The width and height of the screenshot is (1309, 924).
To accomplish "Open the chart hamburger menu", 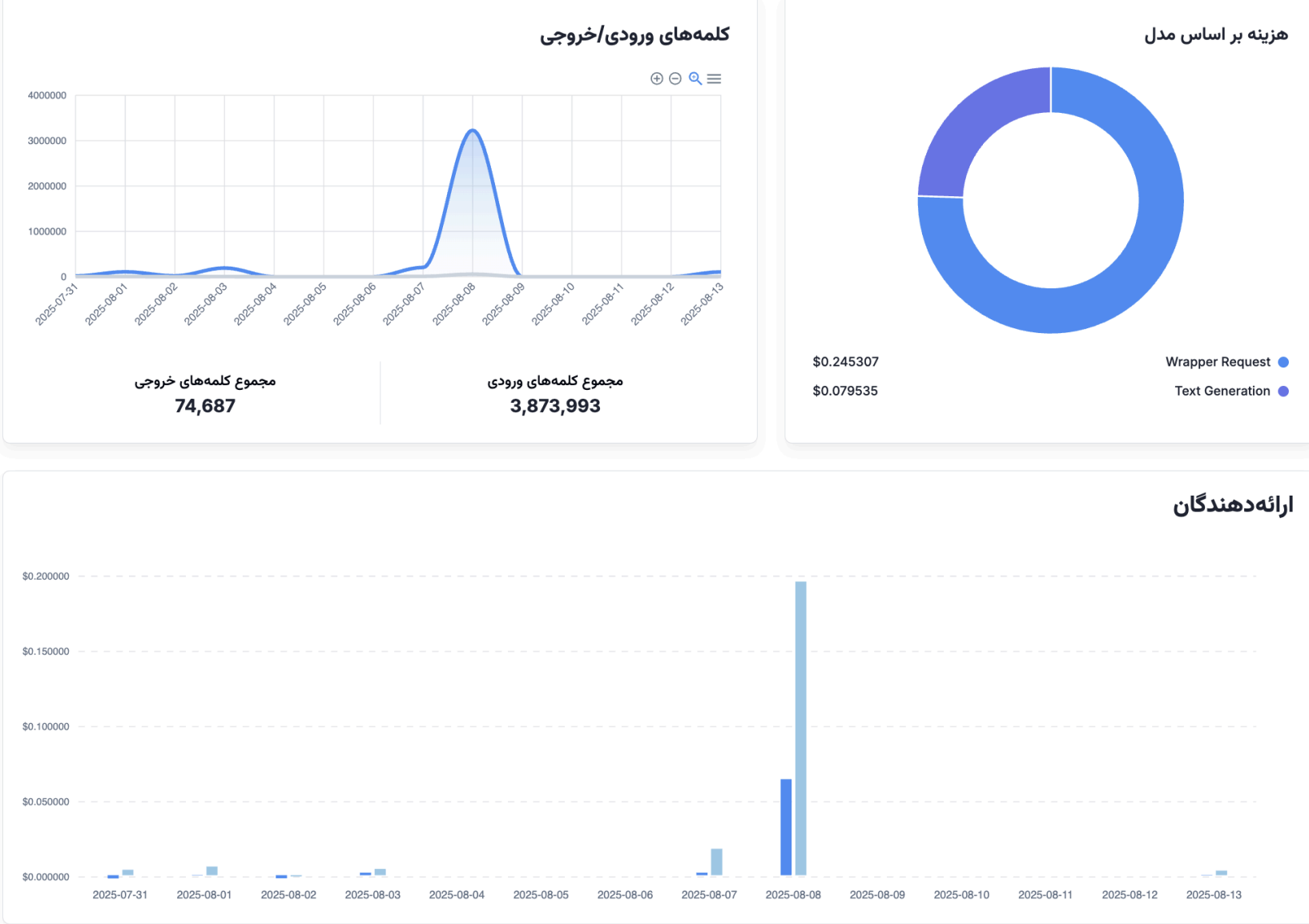I will tap(715, 78).
